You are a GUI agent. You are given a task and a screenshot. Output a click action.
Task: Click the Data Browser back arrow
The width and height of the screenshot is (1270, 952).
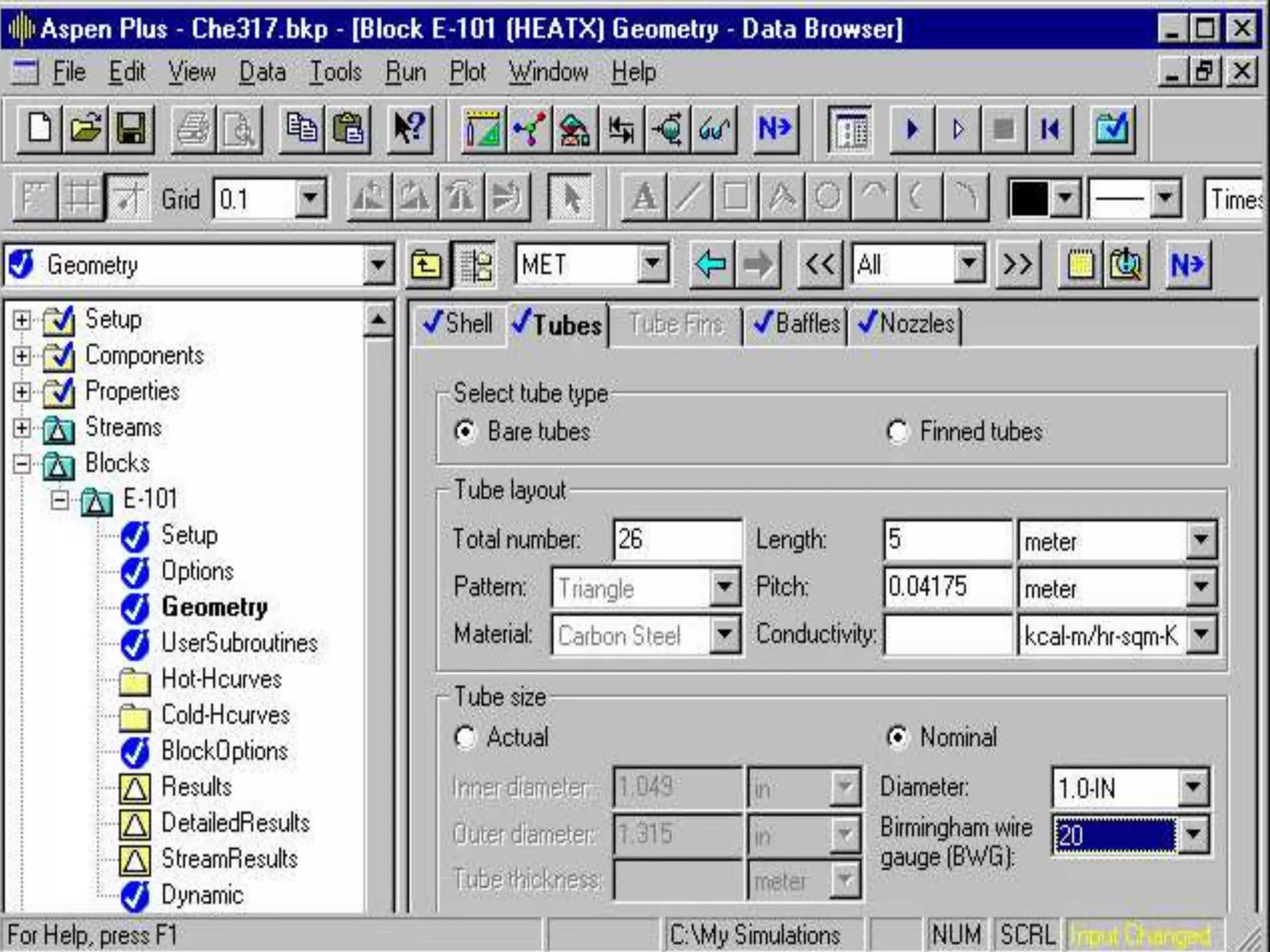click(x=711, y=265)
